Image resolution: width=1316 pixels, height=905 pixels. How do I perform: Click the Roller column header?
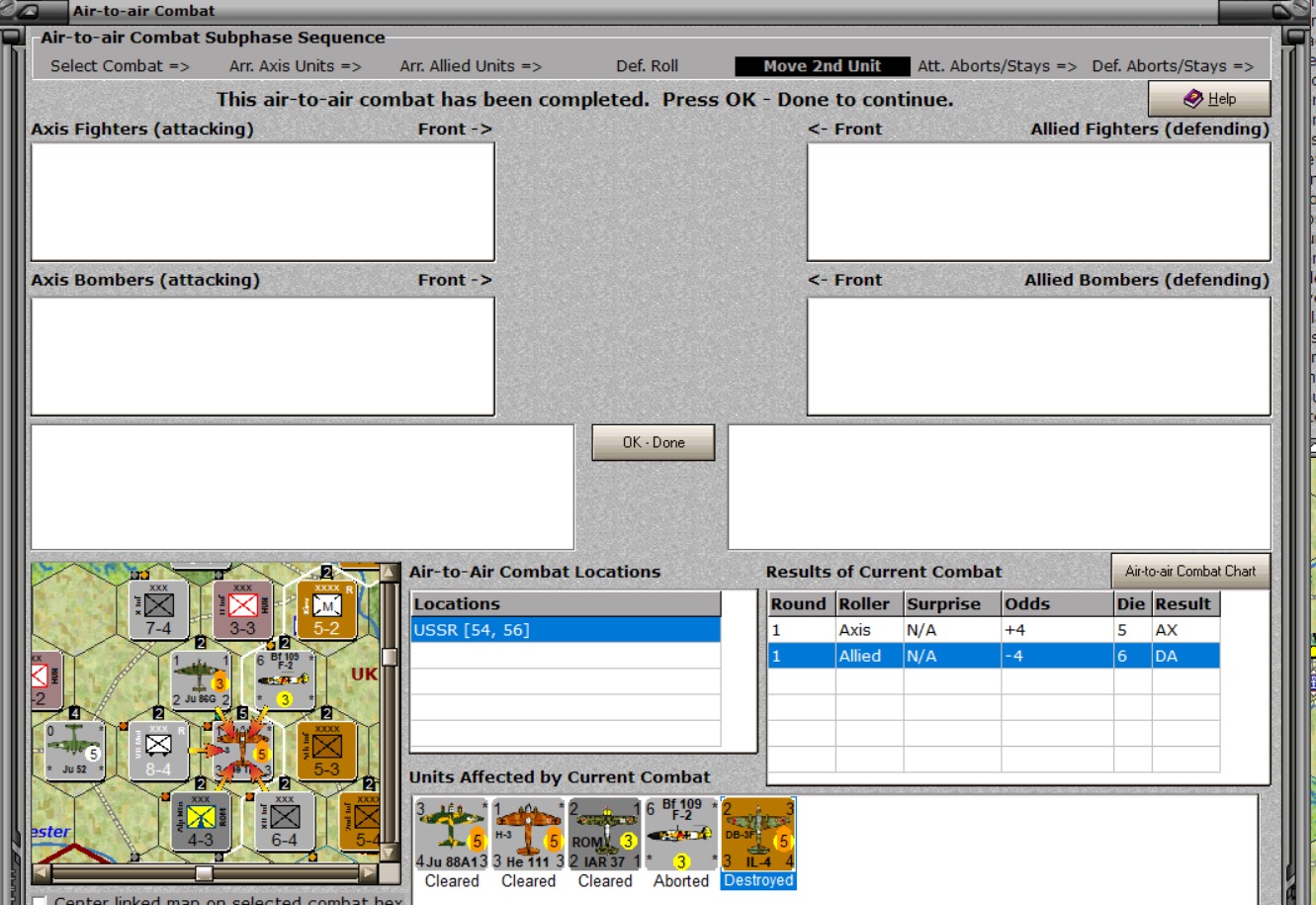868,604
